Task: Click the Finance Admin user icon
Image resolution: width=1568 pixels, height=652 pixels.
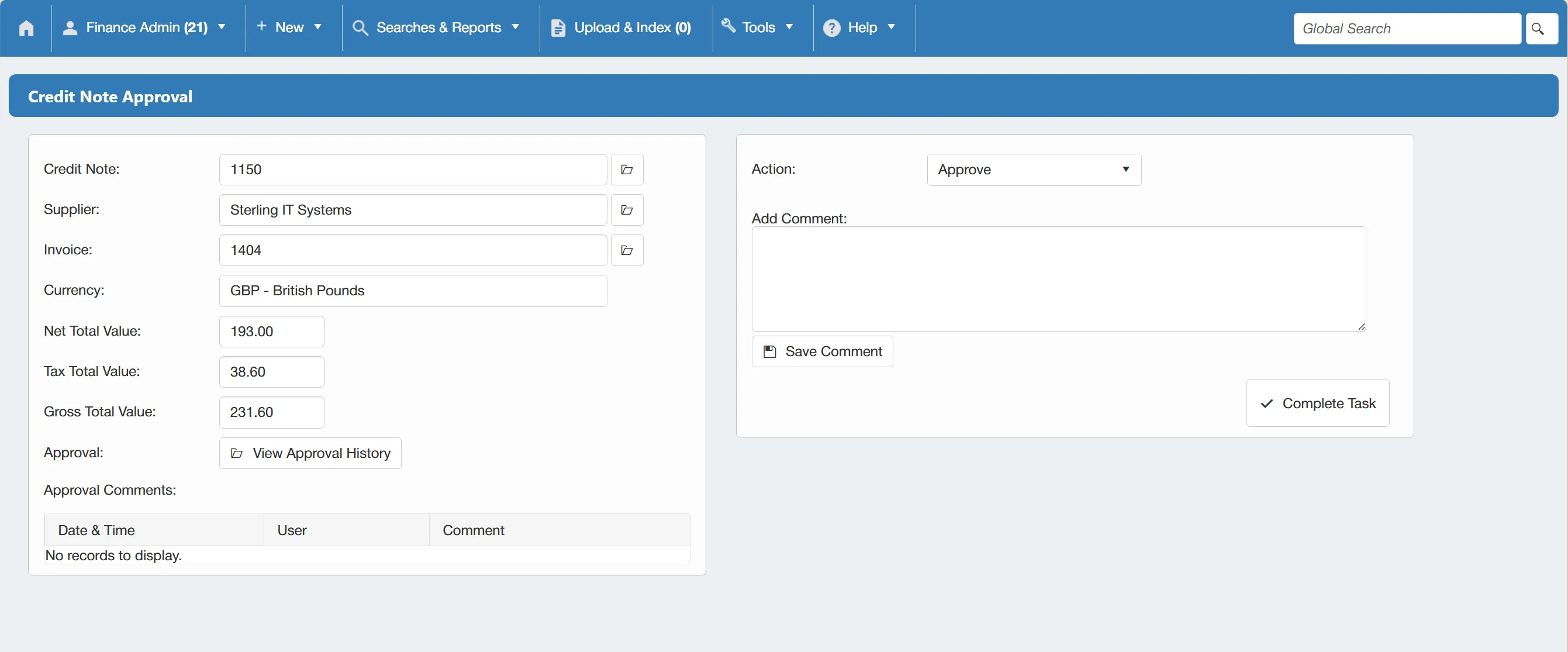Action: [70, 28]
